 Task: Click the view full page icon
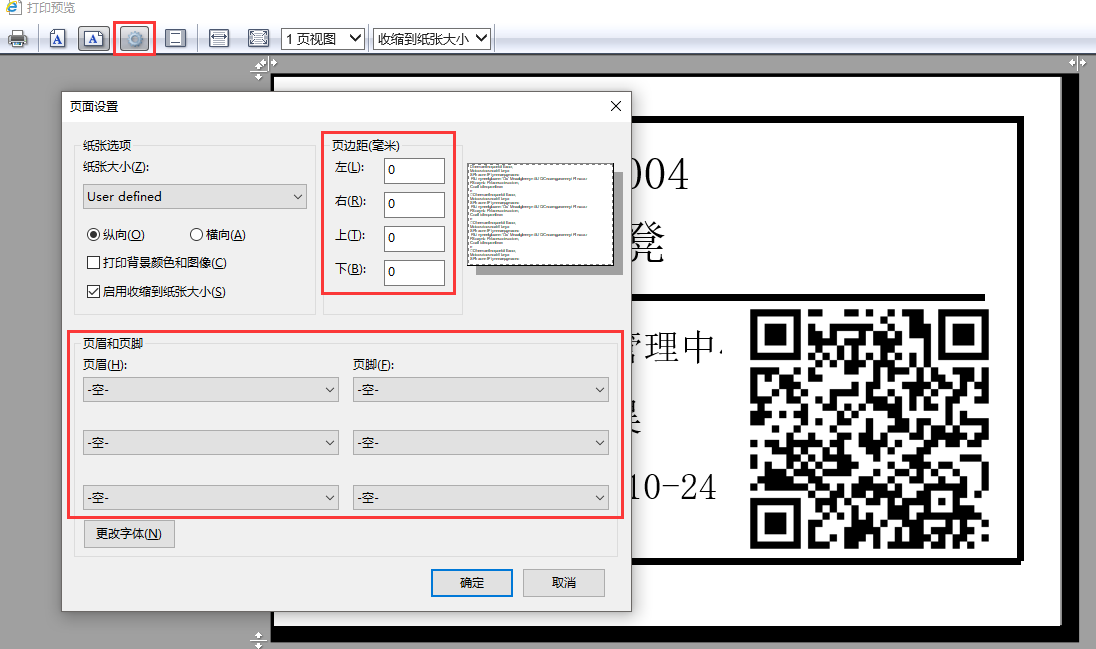pyautogui.click(x=258, y=38)
